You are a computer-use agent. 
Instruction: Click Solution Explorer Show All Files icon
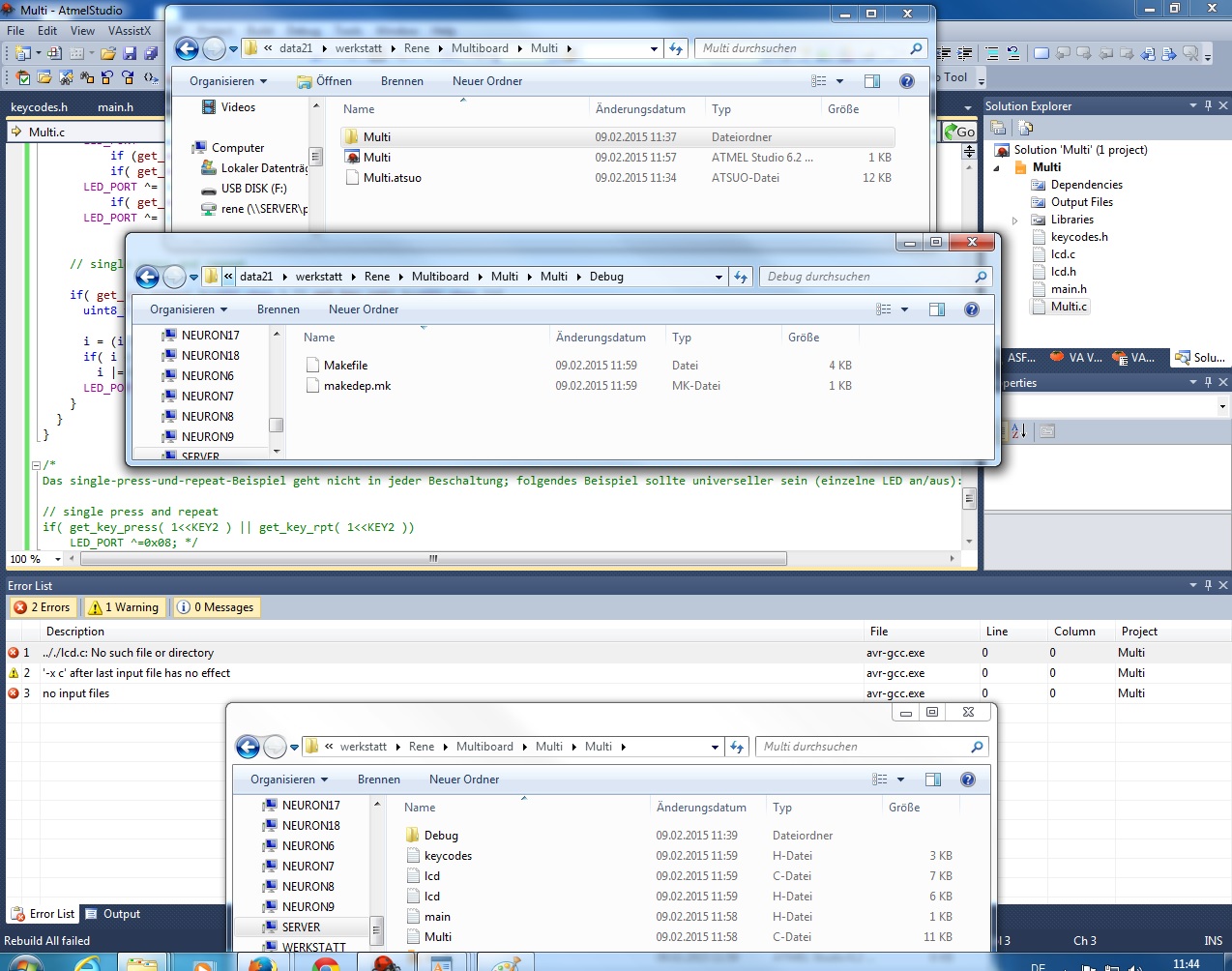point(1026,128)
